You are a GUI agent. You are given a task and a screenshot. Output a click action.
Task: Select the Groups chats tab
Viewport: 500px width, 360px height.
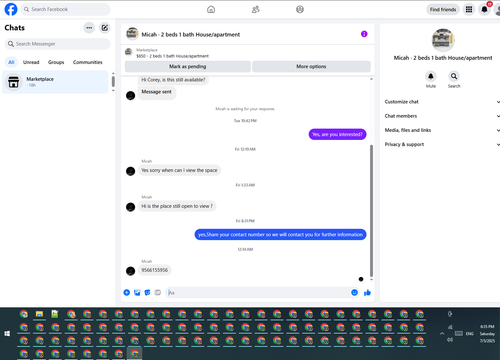click(56, 62)
